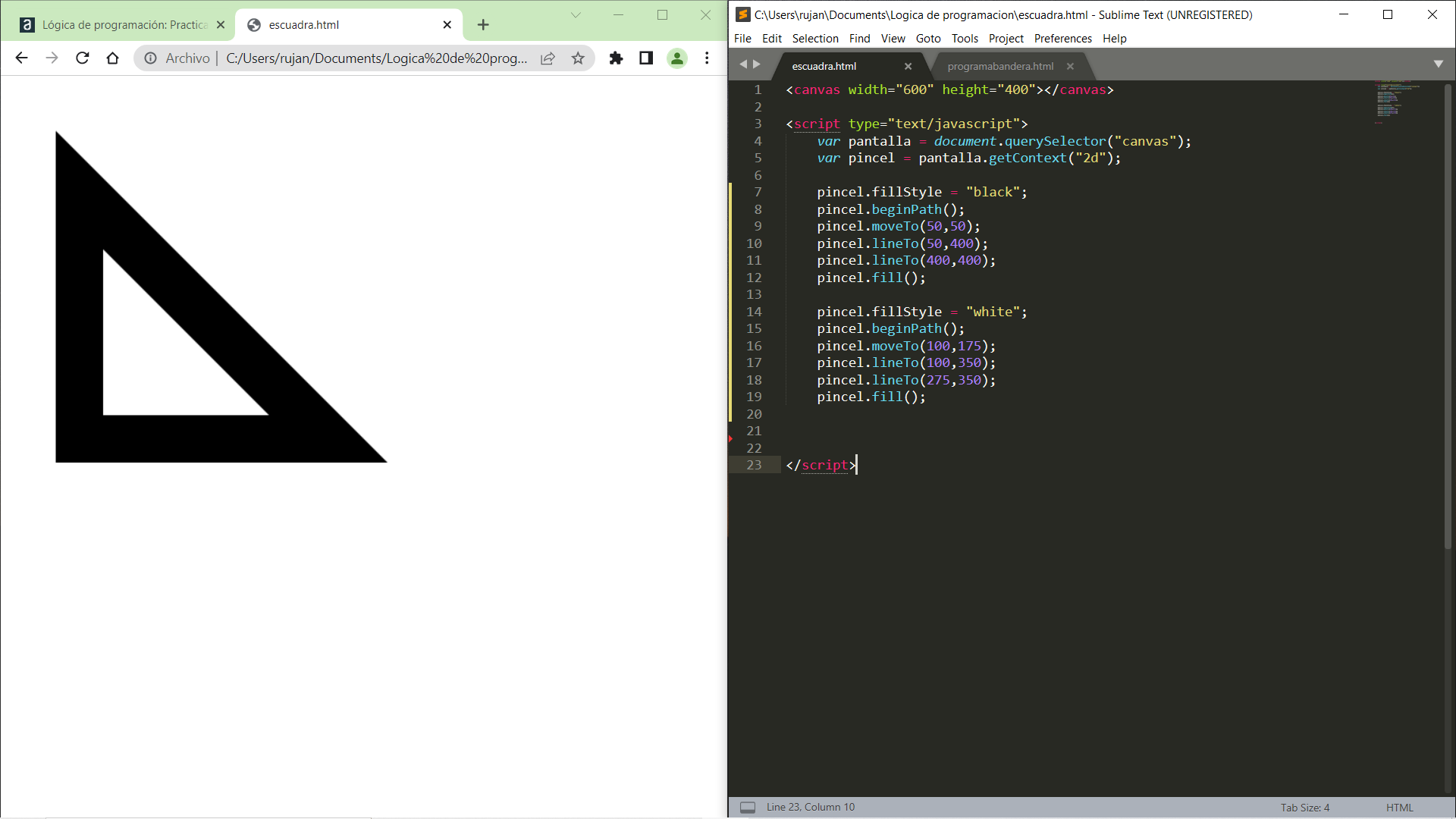Open Chrome home page button
1456x819 pixels.
click(x=113, y=58)
